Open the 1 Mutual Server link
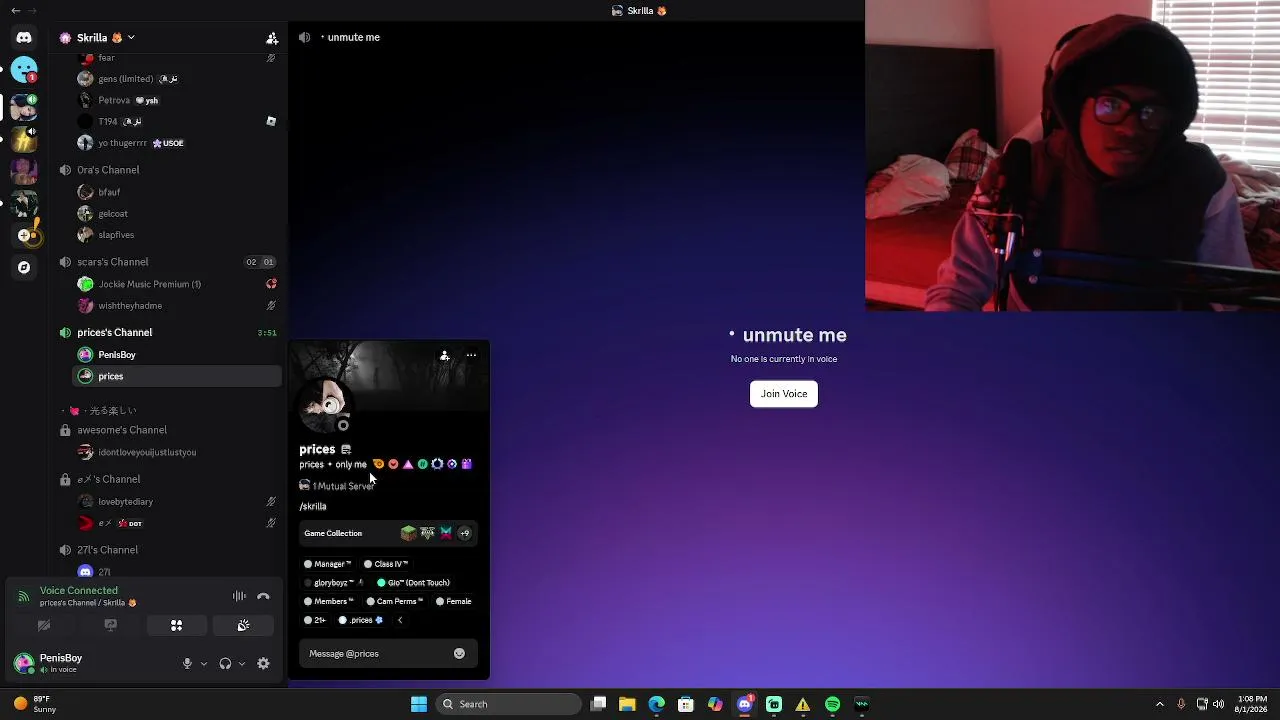Viewport: 1280px width, 720px height. click(x=337, y=486)
